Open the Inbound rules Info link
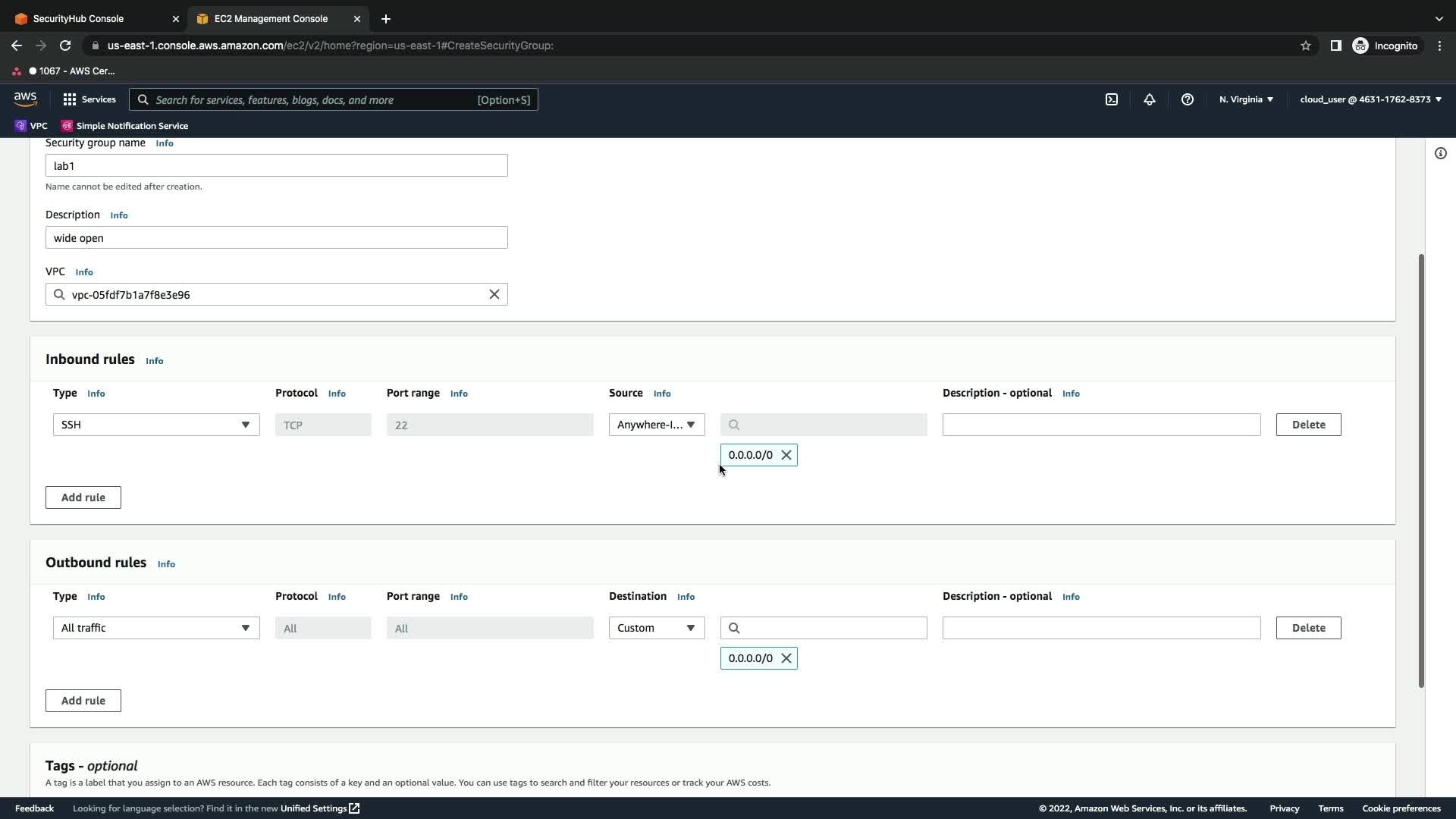Image resolution: width=1456 pixels, height=819 pixels. coord(154,361)
